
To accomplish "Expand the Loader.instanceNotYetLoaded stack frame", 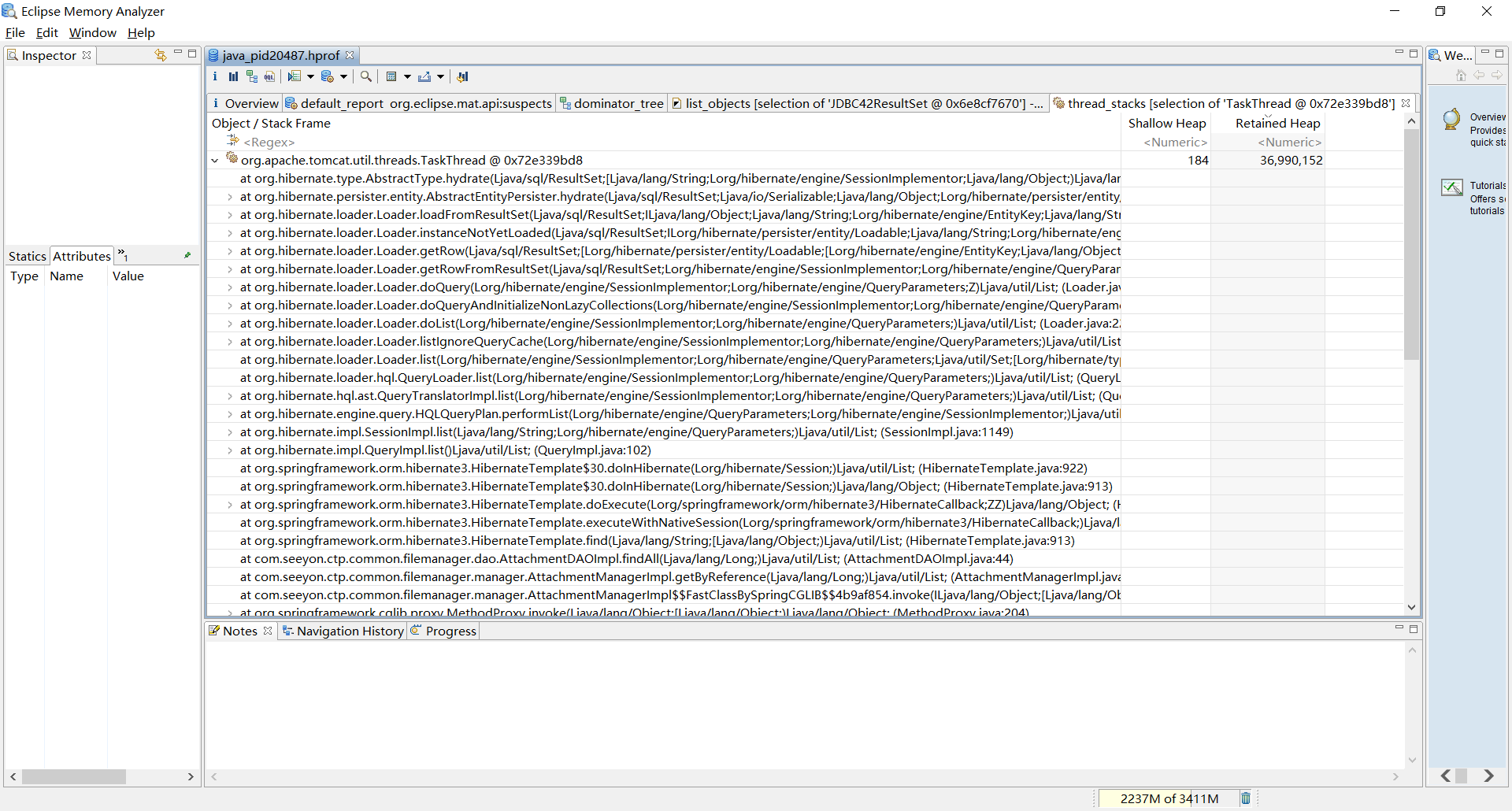I will click(229, 233).
